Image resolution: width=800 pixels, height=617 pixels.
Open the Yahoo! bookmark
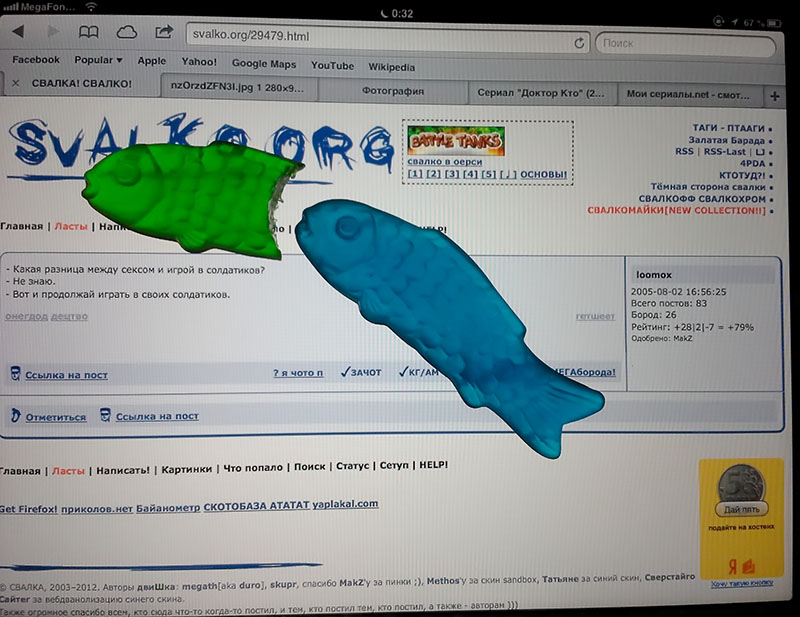tap(199, 62)
